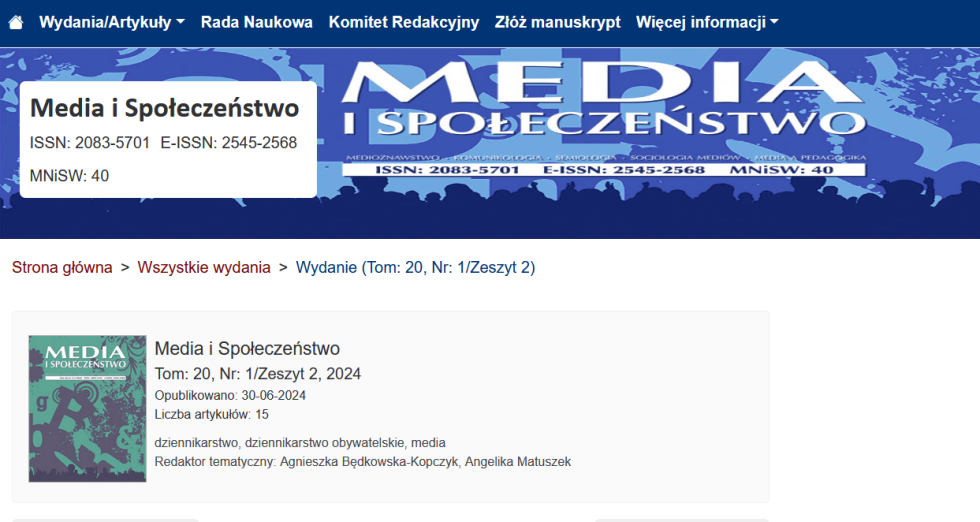
Task: Open the Rada Naukowa page
Action: point(256,23)
